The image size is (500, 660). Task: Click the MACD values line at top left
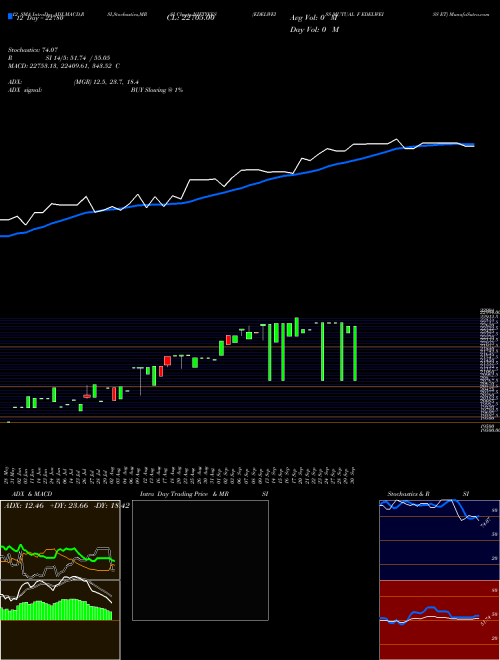pyautogui.click(x=64, y=66)
